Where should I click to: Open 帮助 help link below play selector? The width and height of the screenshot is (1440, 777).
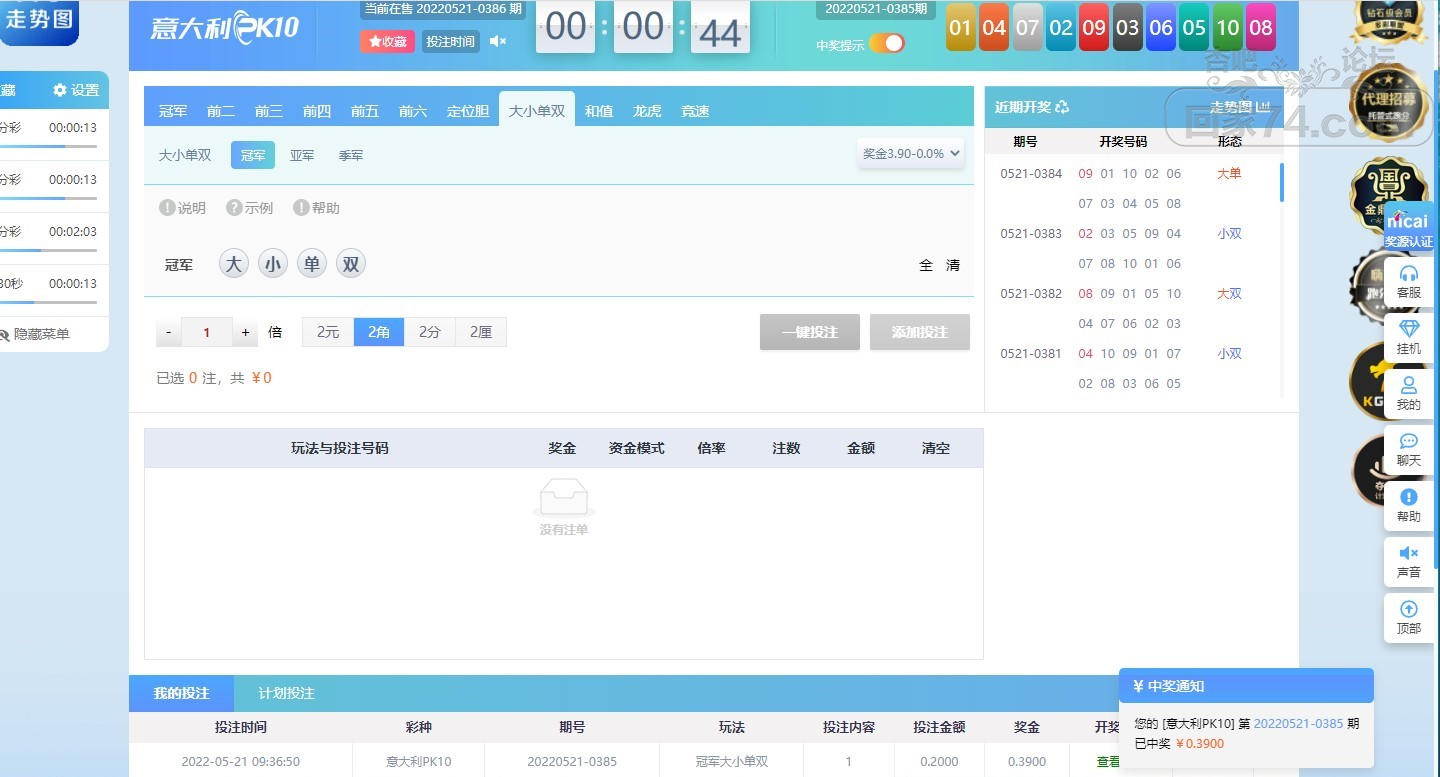tap(316, 208)
